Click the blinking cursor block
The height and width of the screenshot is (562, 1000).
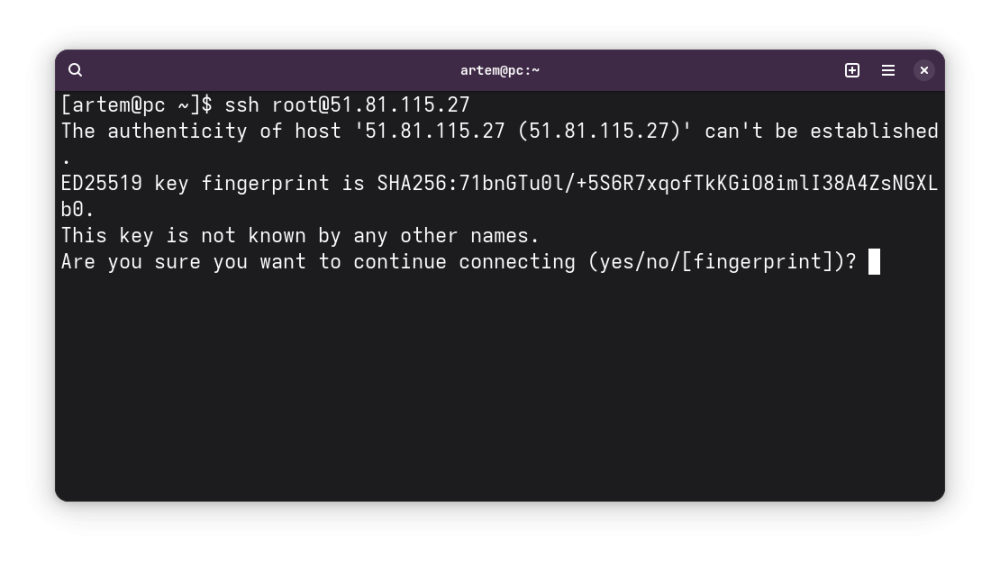pos(874,262)
